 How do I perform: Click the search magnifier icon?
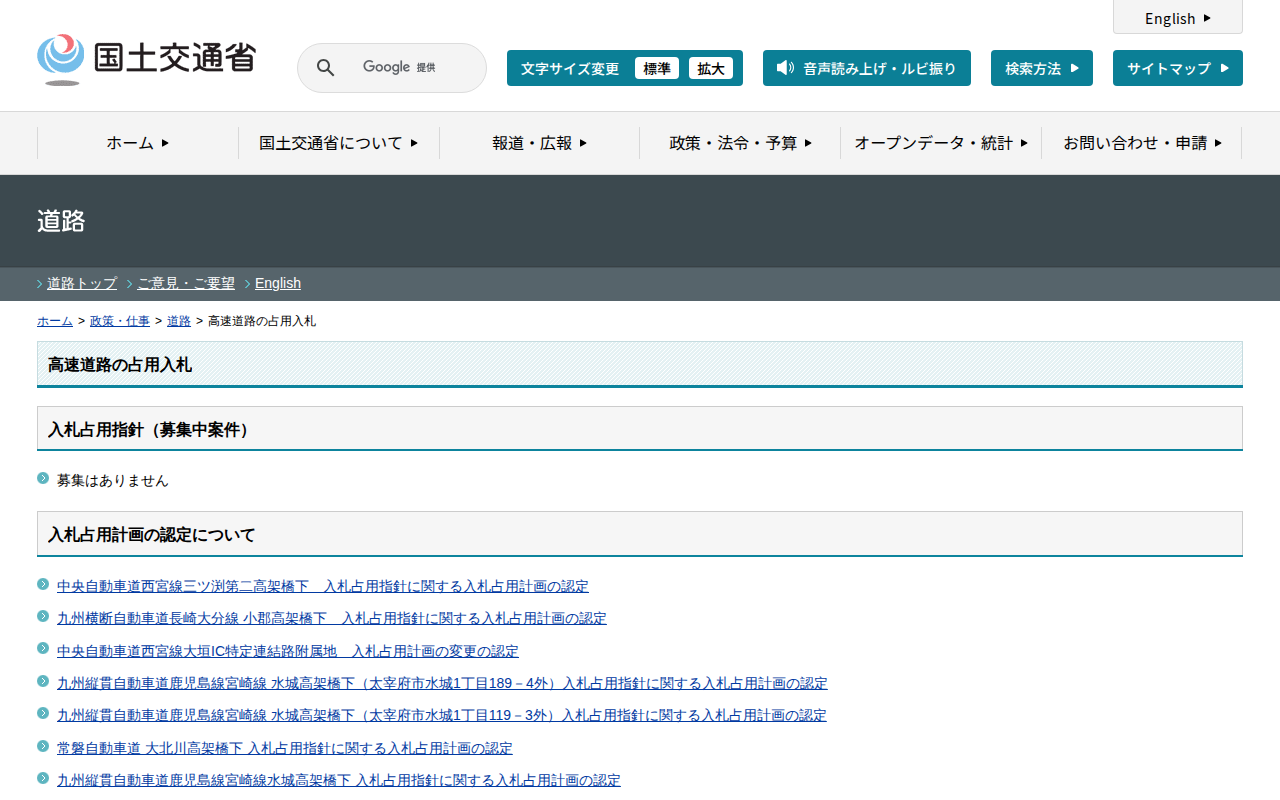point(325,68)
